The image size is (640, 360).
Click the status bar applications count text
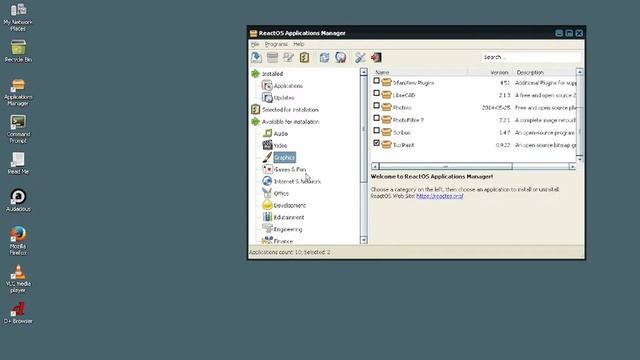tap(290, 252)
